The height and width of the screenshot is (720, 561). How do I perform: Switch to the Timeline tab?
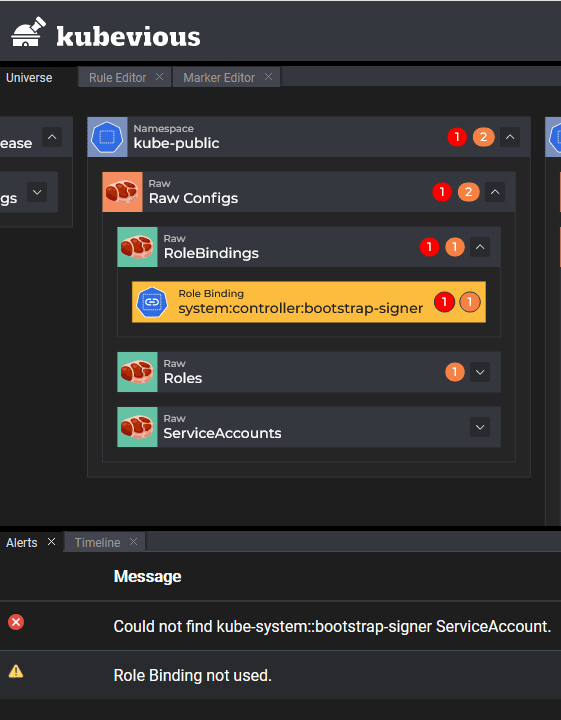(x=97, y=542)
